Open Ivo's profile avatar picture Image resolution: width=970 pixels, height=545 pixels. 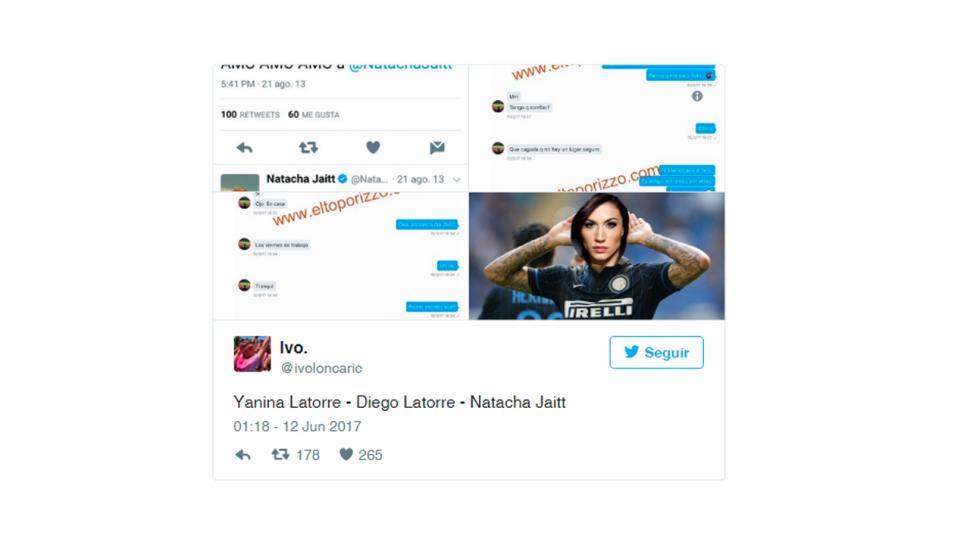(x=252, y=354)
